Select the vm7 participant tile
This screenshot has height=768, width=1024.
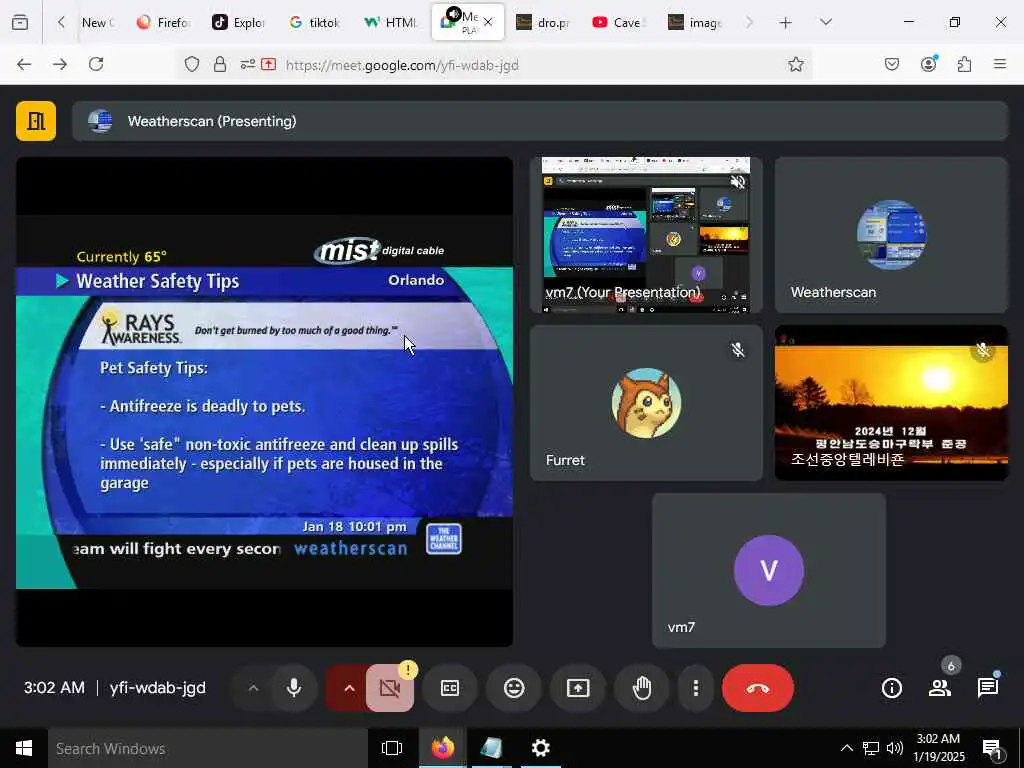(x=769, y=571)
